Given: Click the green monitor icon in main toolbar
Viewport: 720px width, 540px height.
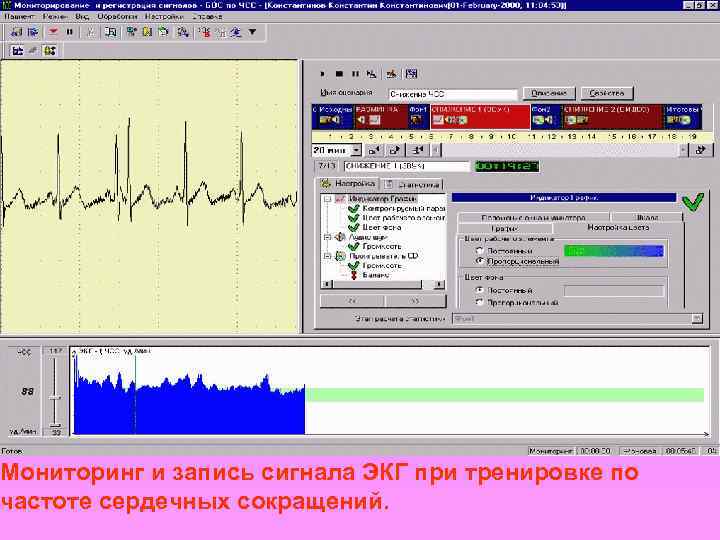Looking at the screenshot, I should (x=132, y=32).
